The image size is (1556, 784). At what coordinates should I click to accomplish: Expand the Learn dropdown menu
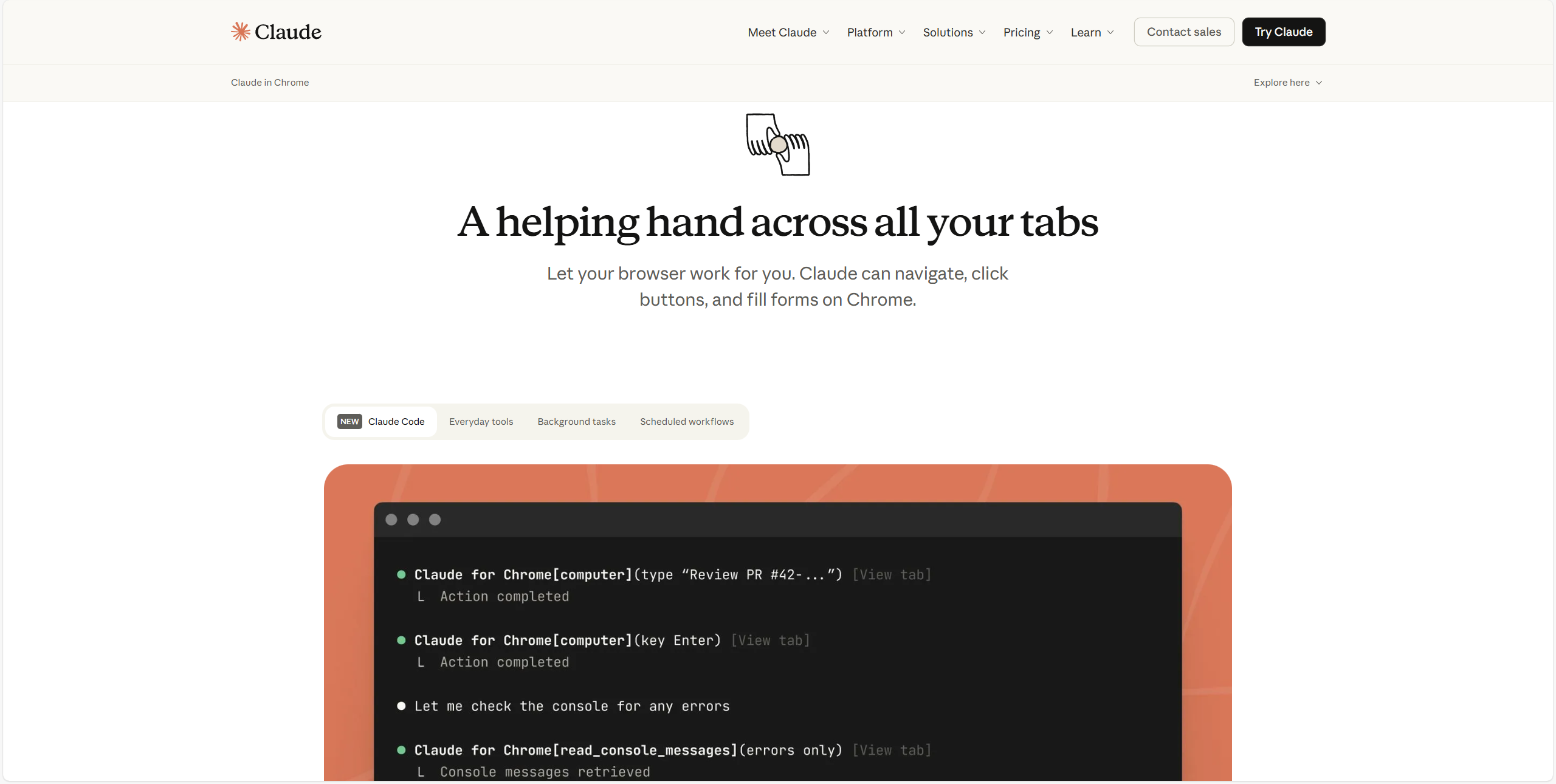[x=1092, y=32]
